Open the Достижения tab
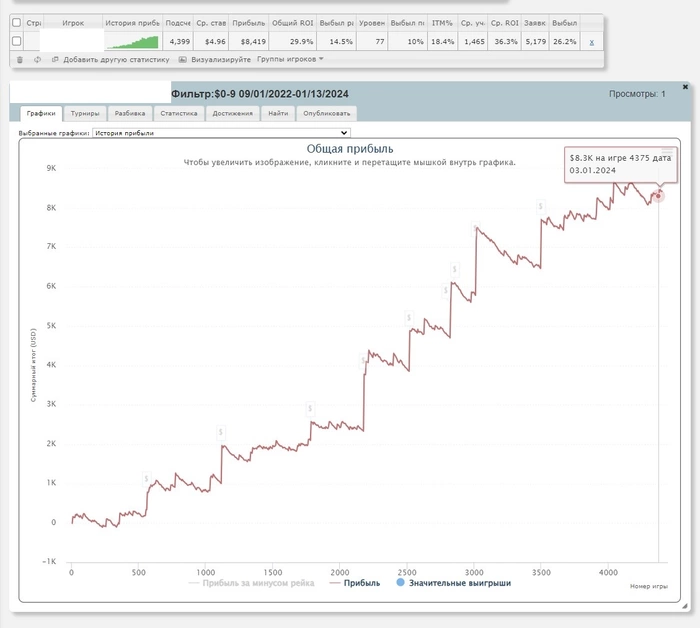The width and height of the screenshot is (700, 628). [x=233, y=113]
